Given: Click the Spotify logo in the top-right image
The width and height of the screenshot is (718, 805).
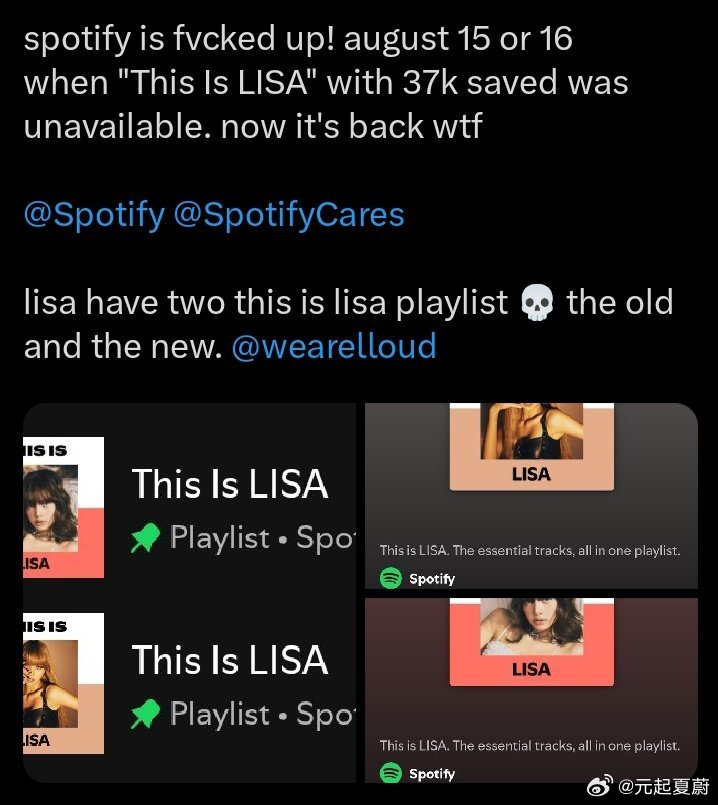Looking at the screenshot, I should [391, 578].
